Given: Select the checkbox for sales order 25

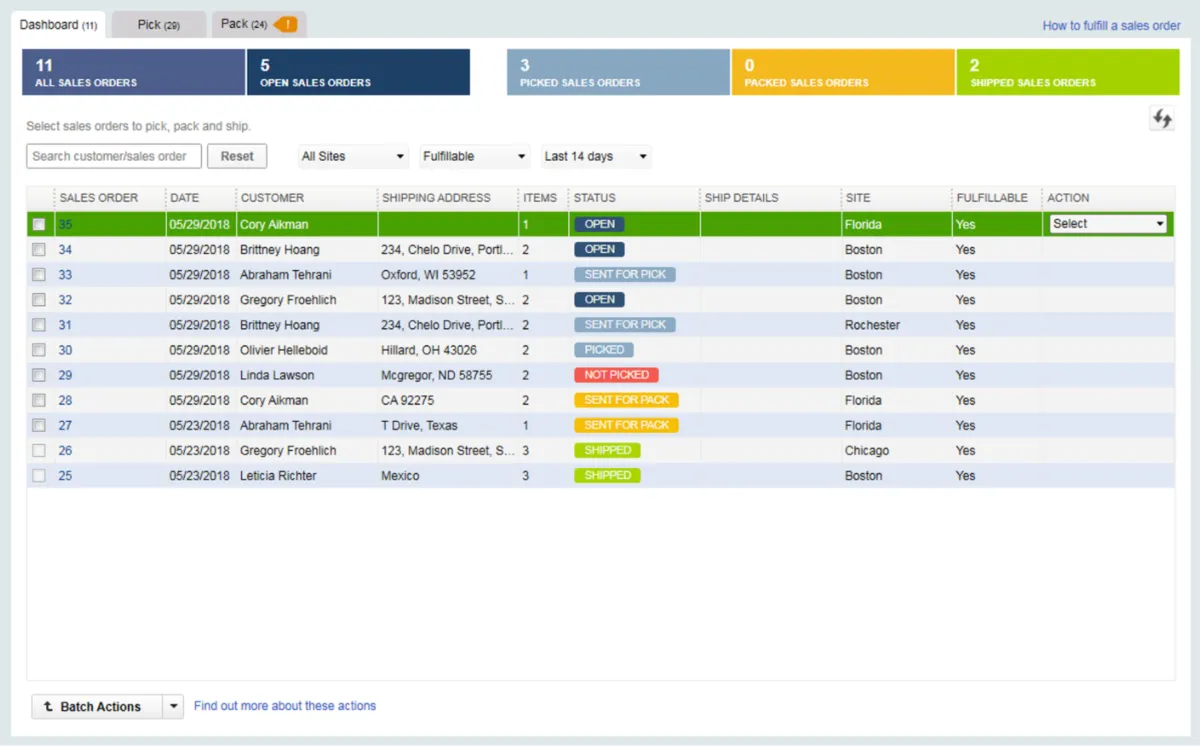Looking at the screenshot, I should [x=39, y=476].
